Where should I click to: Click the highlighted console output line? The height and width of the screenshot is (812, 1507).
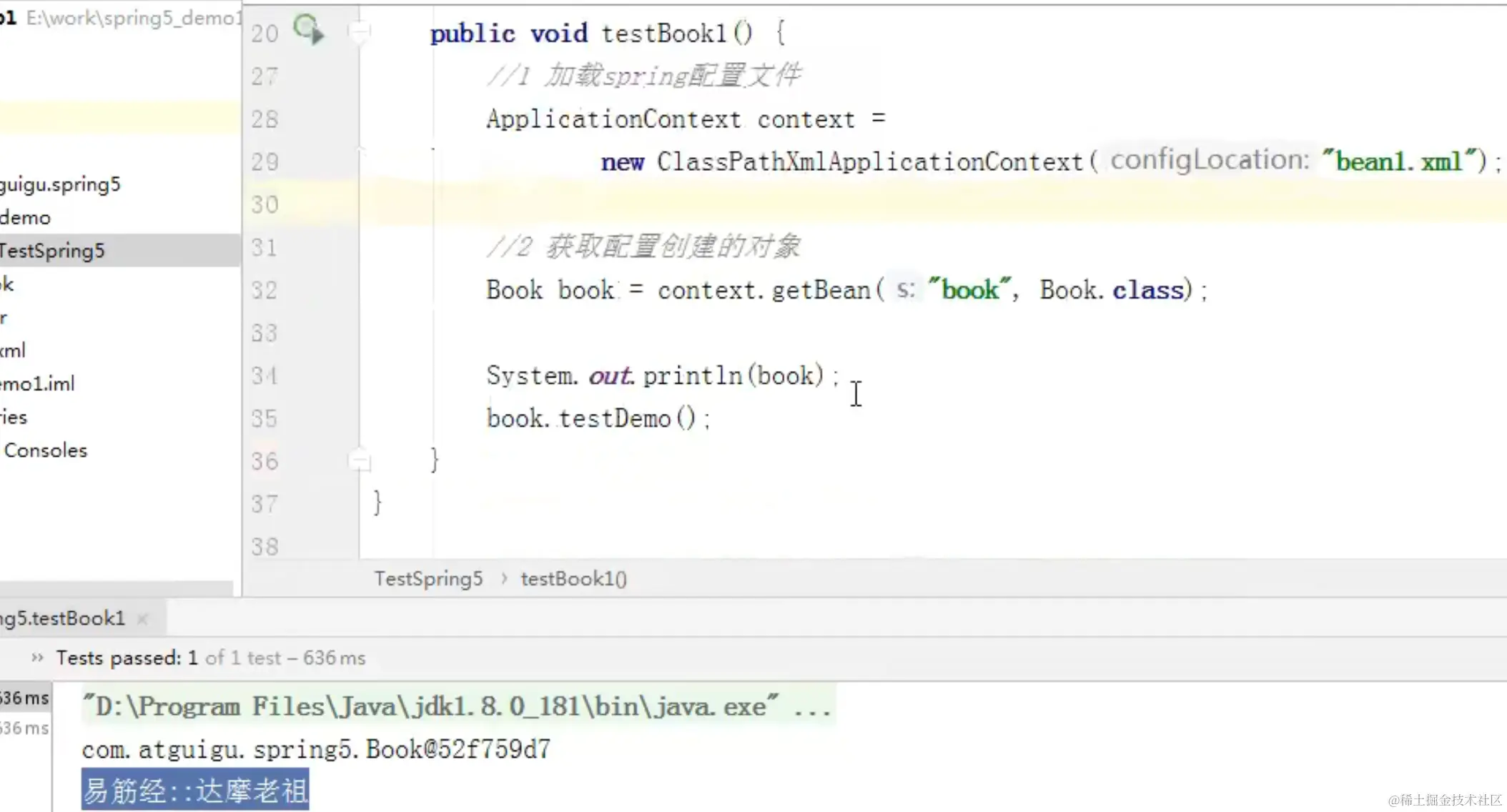pyautogui.click(x=195, y=791)
